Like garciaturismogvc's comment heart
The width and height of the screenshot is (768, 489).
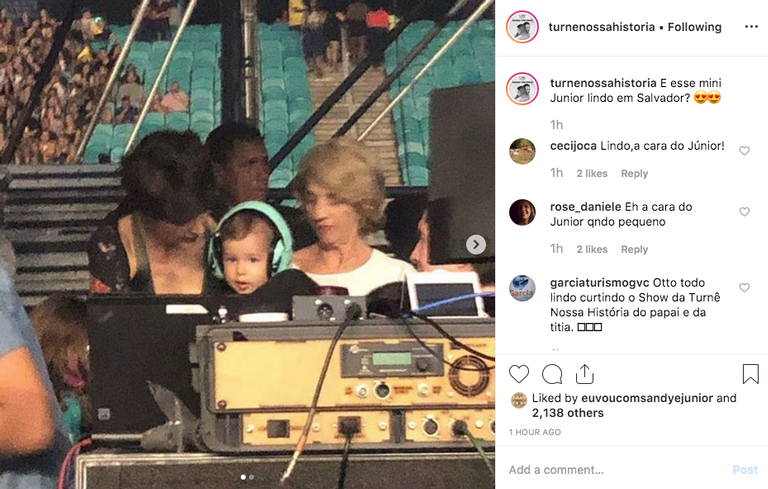pyautogui.click(x=744, y=288)
